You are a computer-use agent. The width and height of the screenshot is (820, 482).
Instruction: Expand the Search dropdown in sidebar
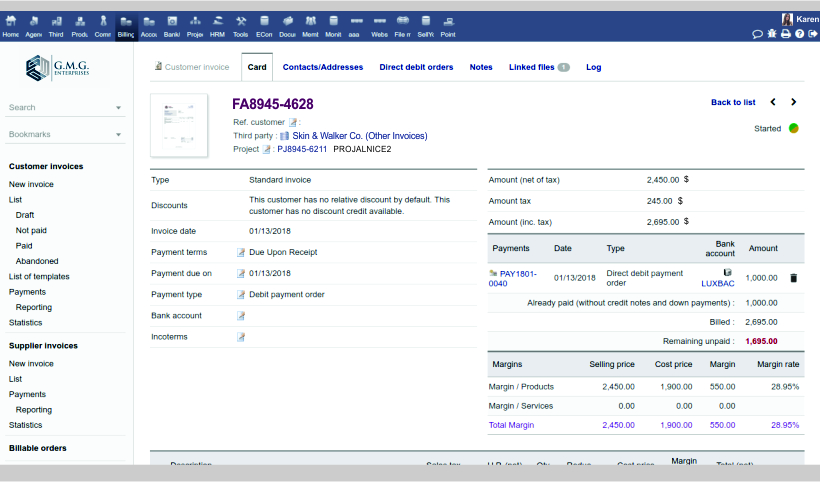point(119,108)
